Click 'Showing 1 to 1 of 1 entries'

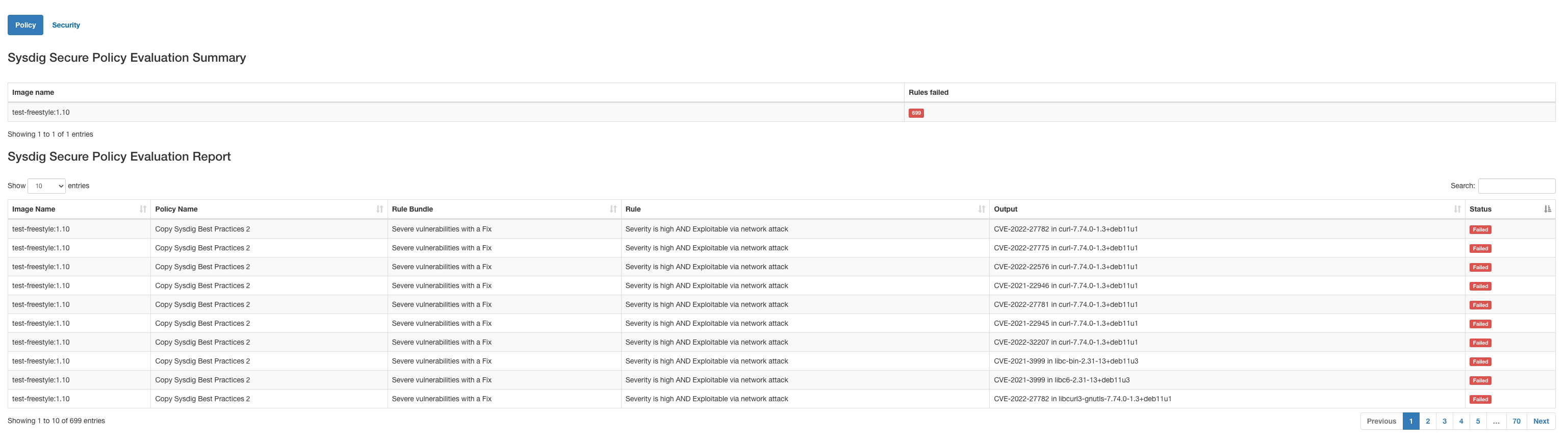pyautogui.click(x=50, y=134)
